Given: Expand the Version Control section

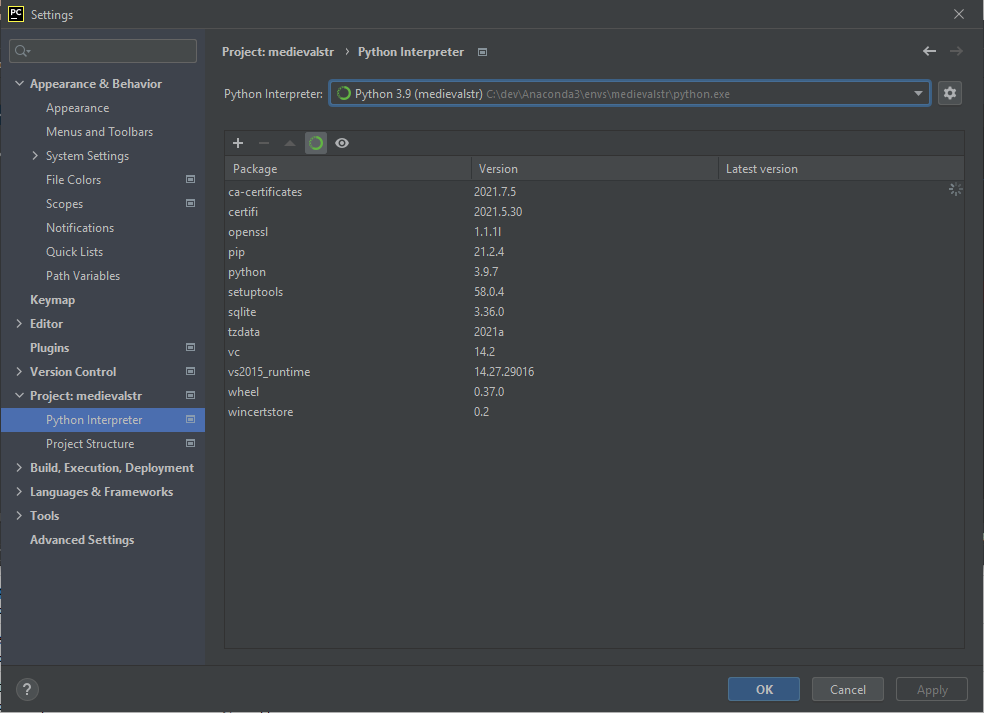Looking at the screenshot, I should (x=19, y=371).
